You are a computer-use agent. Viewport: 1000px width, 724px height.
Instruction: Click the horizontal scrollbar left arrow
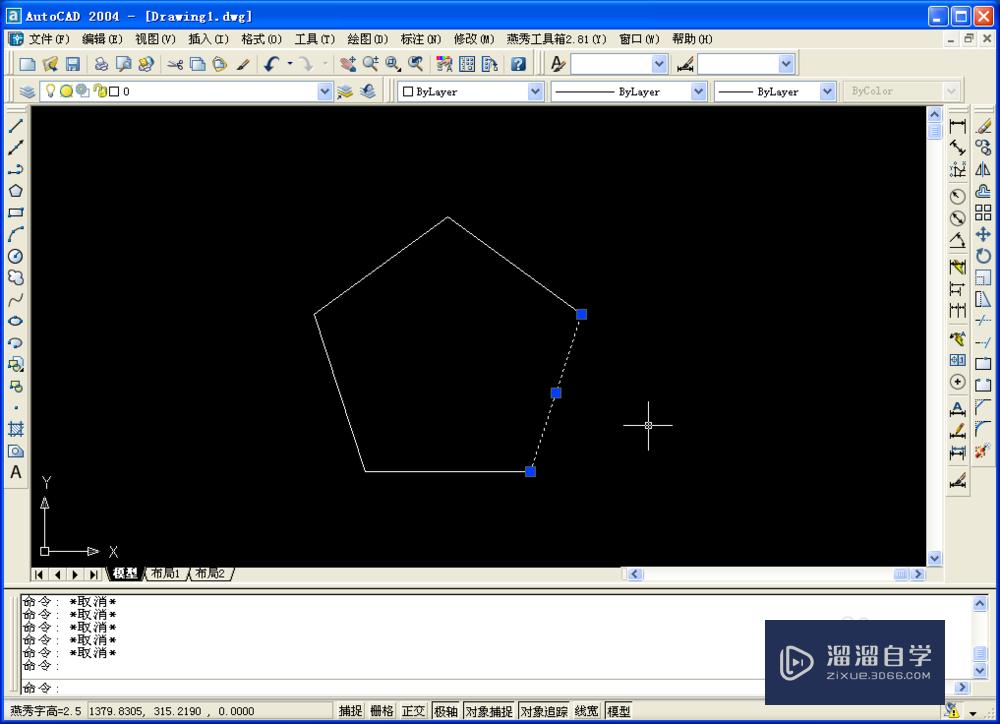coord(634,573)
